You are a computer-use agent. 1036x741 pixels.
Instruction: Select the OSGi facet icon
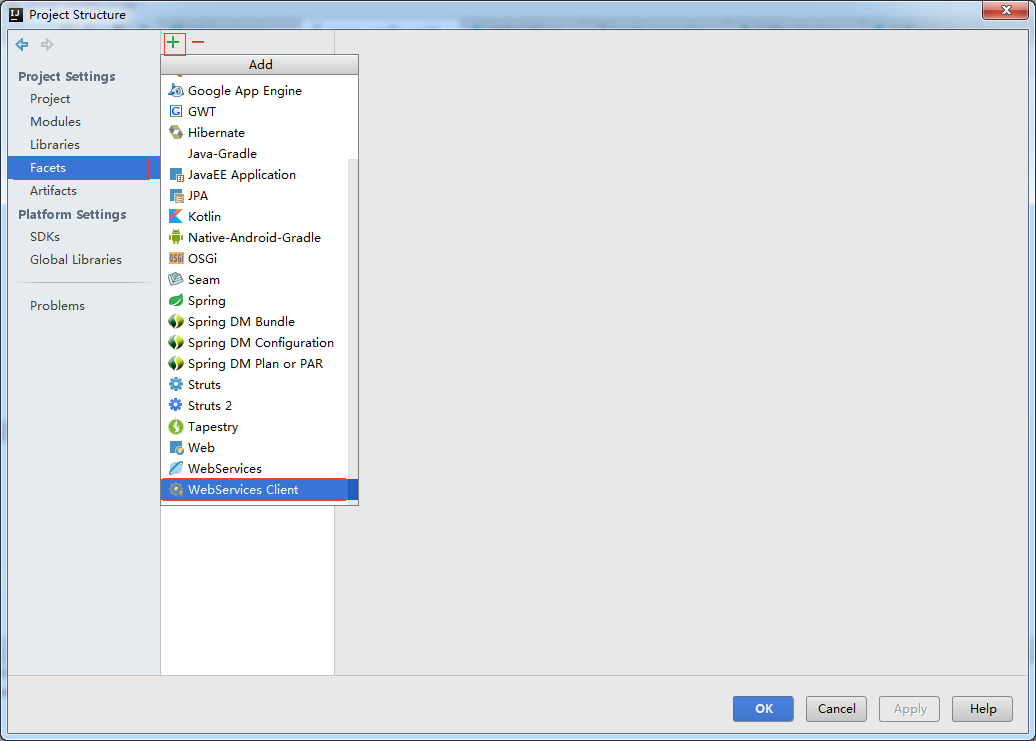(176, 258)
